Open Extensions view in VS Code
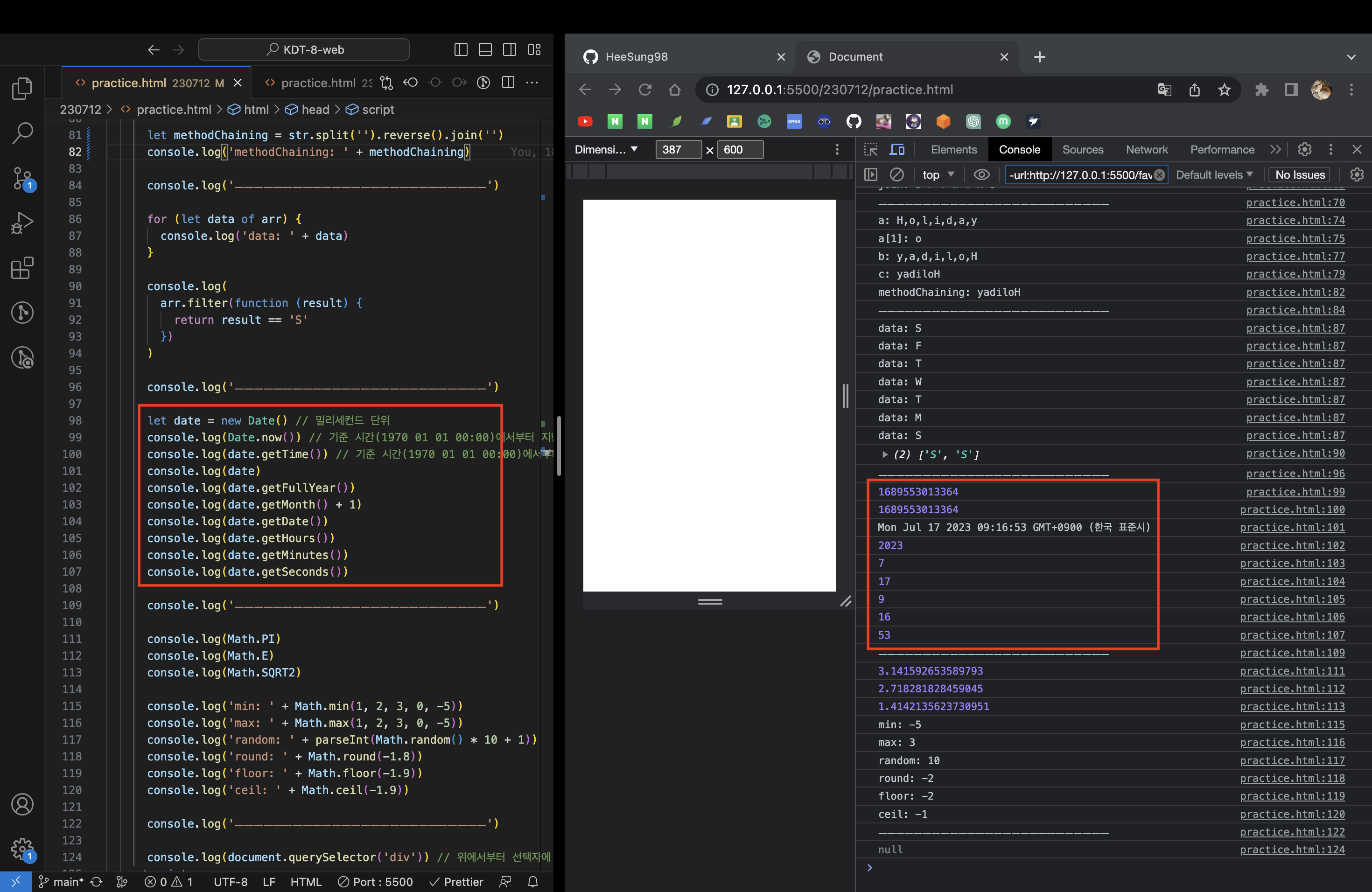1372x892 pixels. [x=22, y=268]
